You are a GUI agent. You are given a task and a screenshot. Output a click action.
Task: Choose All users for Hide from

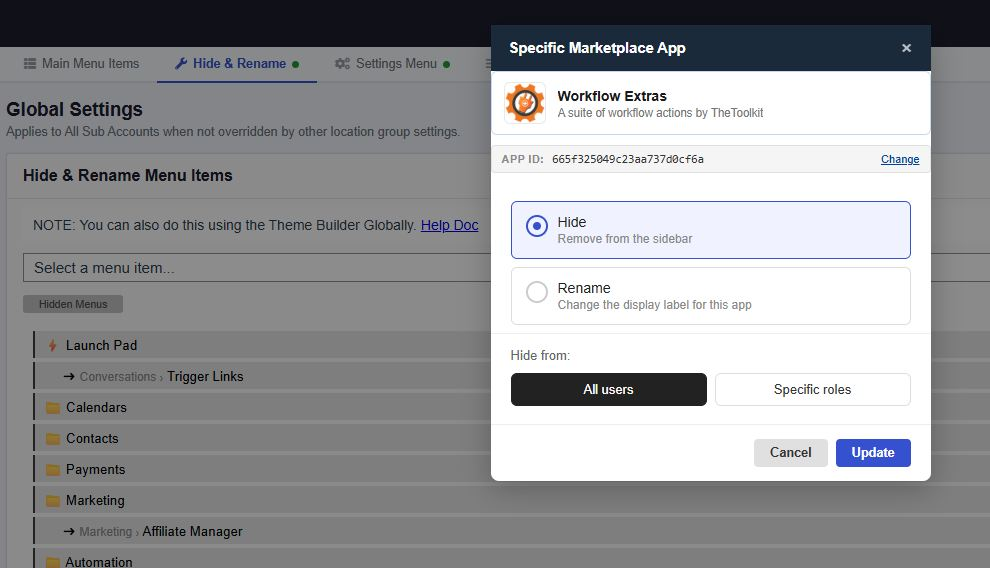609,389
